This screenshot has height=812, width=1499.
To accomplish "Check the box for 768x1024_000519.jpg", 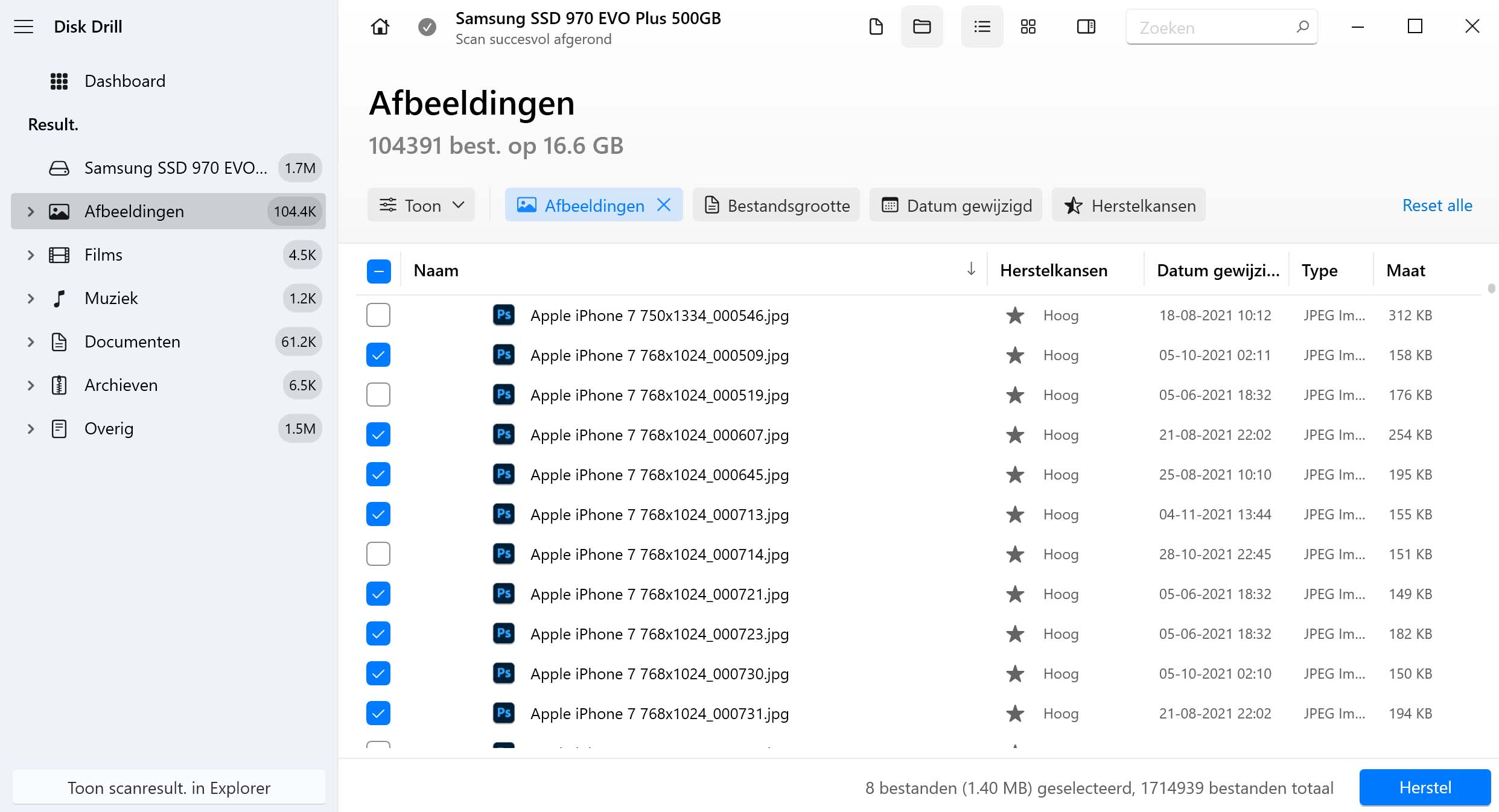I will tap(378, 395).
